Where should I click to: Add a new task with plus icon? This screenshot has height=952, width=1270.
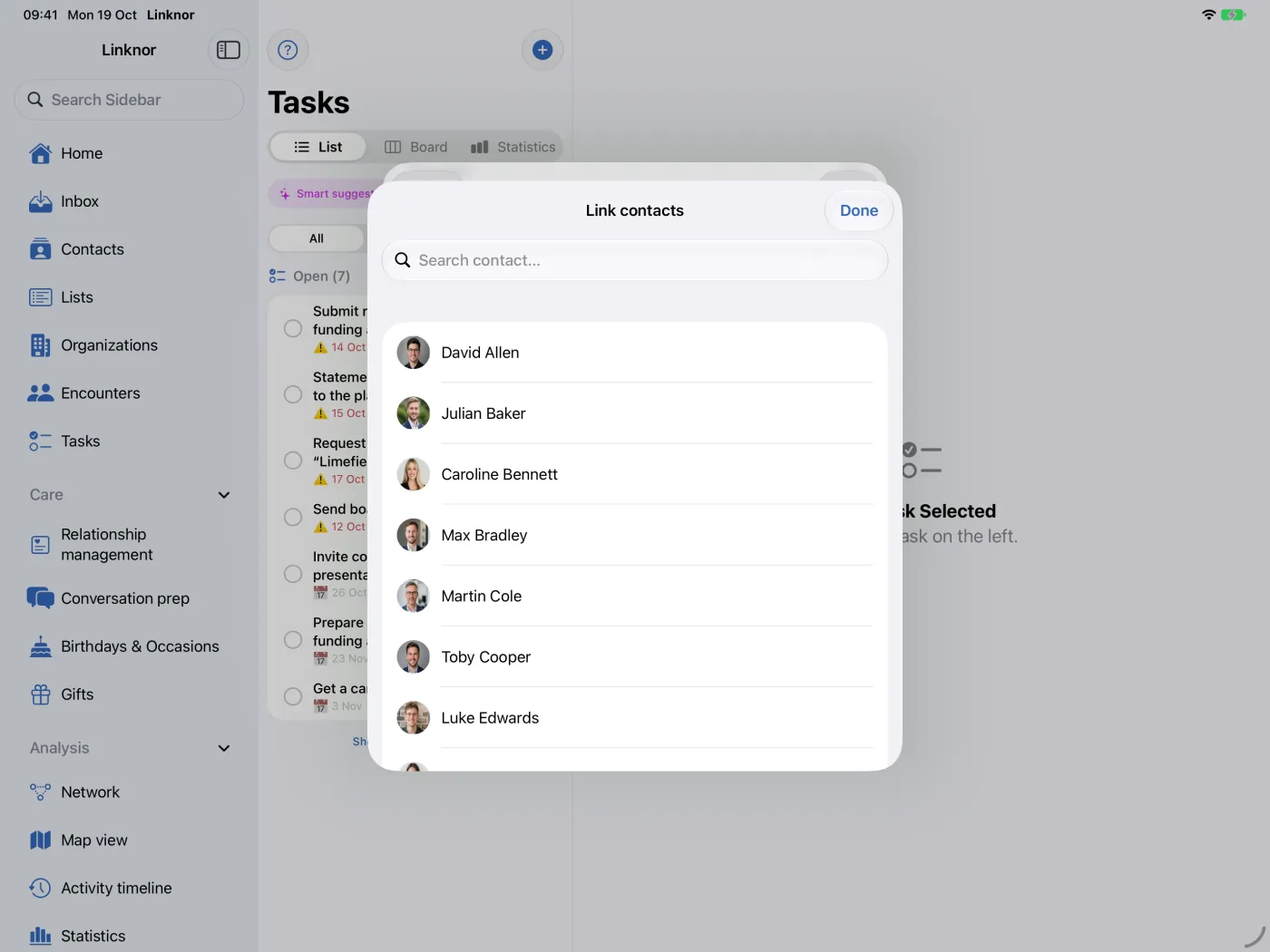(x=542, y=50)
